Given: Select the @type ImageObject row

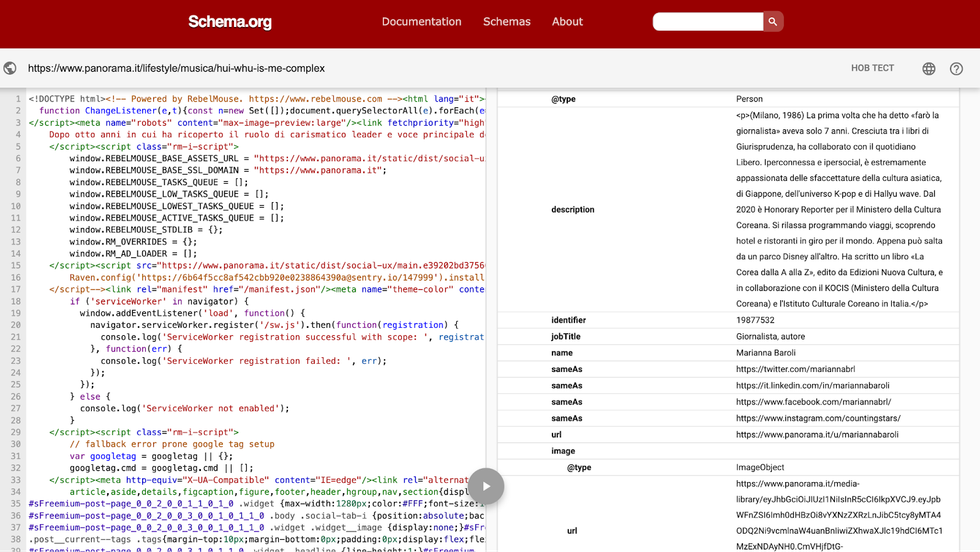Looking at the screenshot, I should (x=728, y=467).
